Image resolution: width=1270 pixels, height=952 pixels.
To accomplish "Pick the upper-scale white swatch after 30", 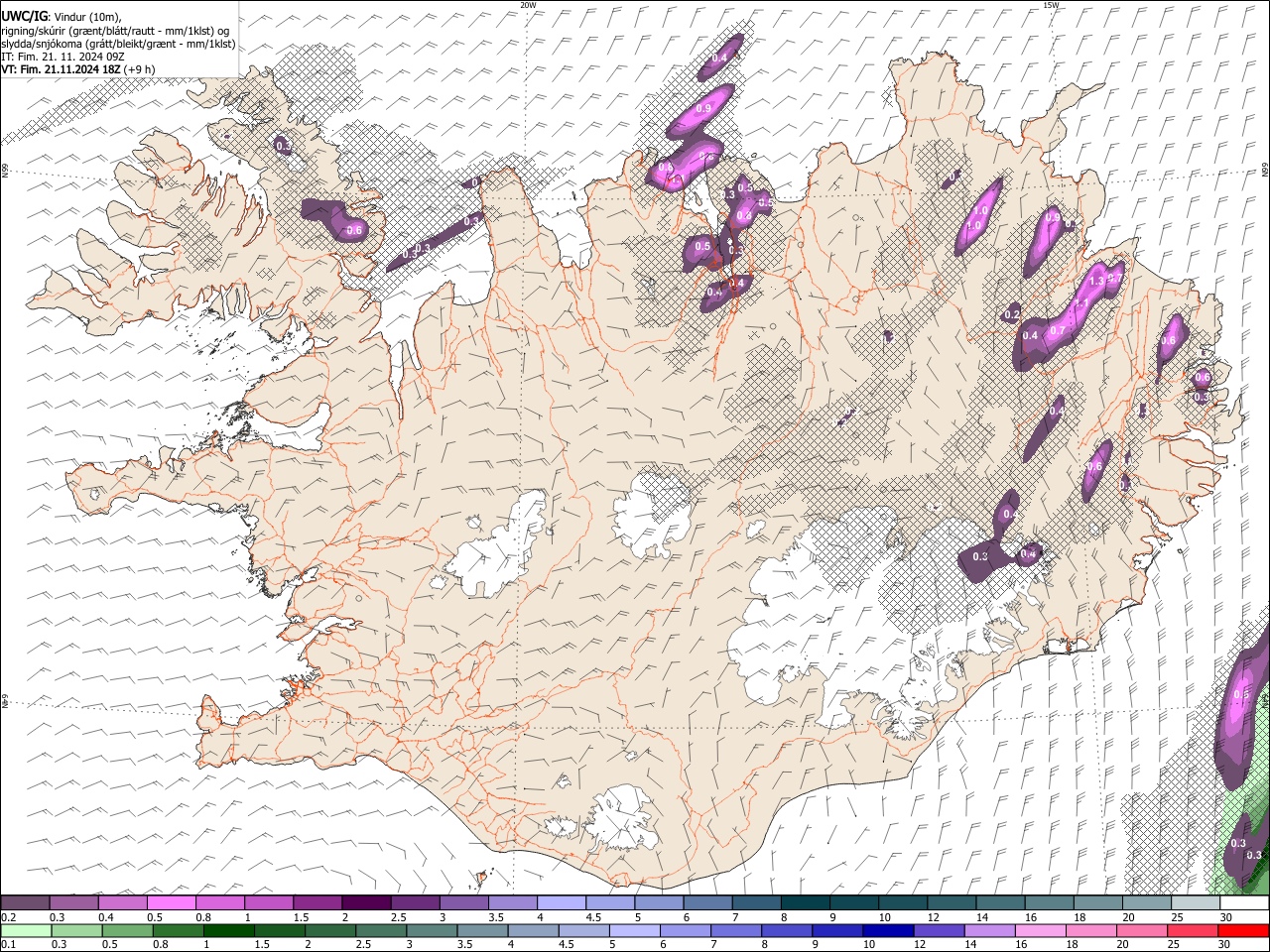I will click(x=1244, y=903).
